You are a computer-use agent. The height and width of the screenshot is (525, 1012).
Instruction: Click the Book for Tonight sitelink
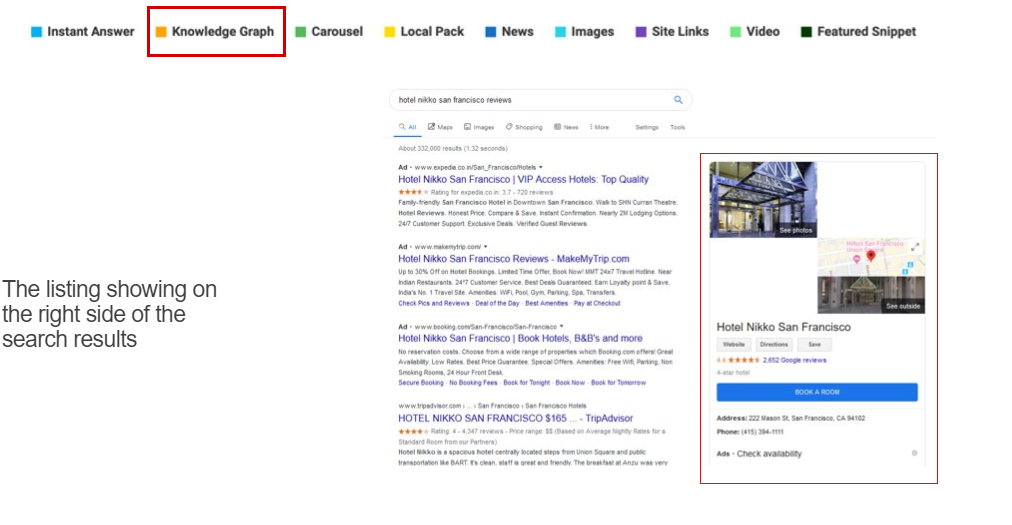[x=527, y=383]
